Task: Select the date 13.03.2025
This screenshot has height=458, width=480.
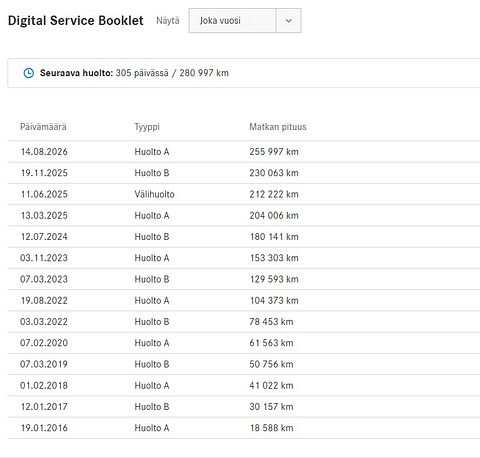Action: pyautogui.click(x=44, y=216)
